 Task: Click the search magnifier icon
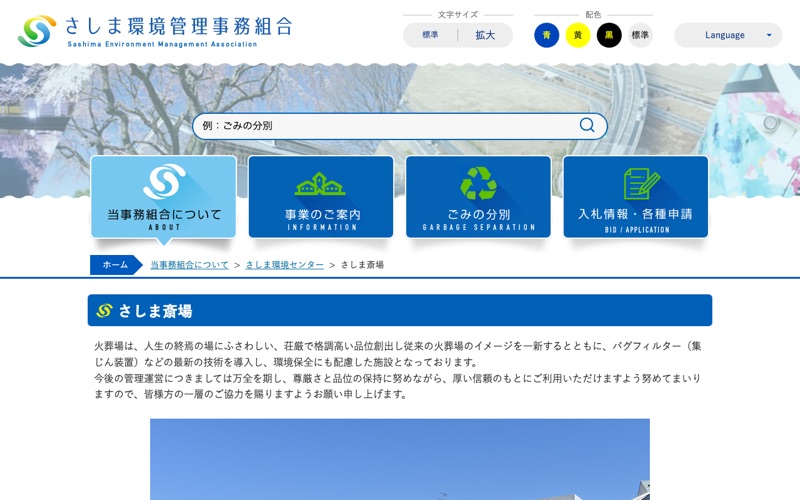point(587,125)
